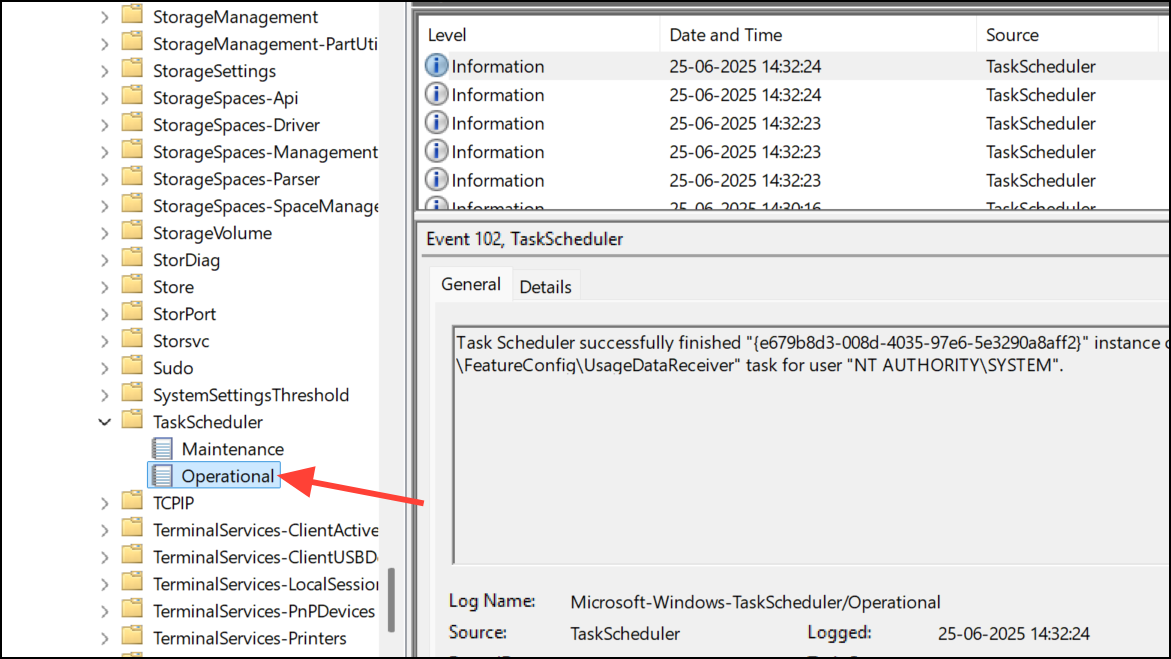
Task: Expand the TCPIP tree node
Action: (105, 503)
